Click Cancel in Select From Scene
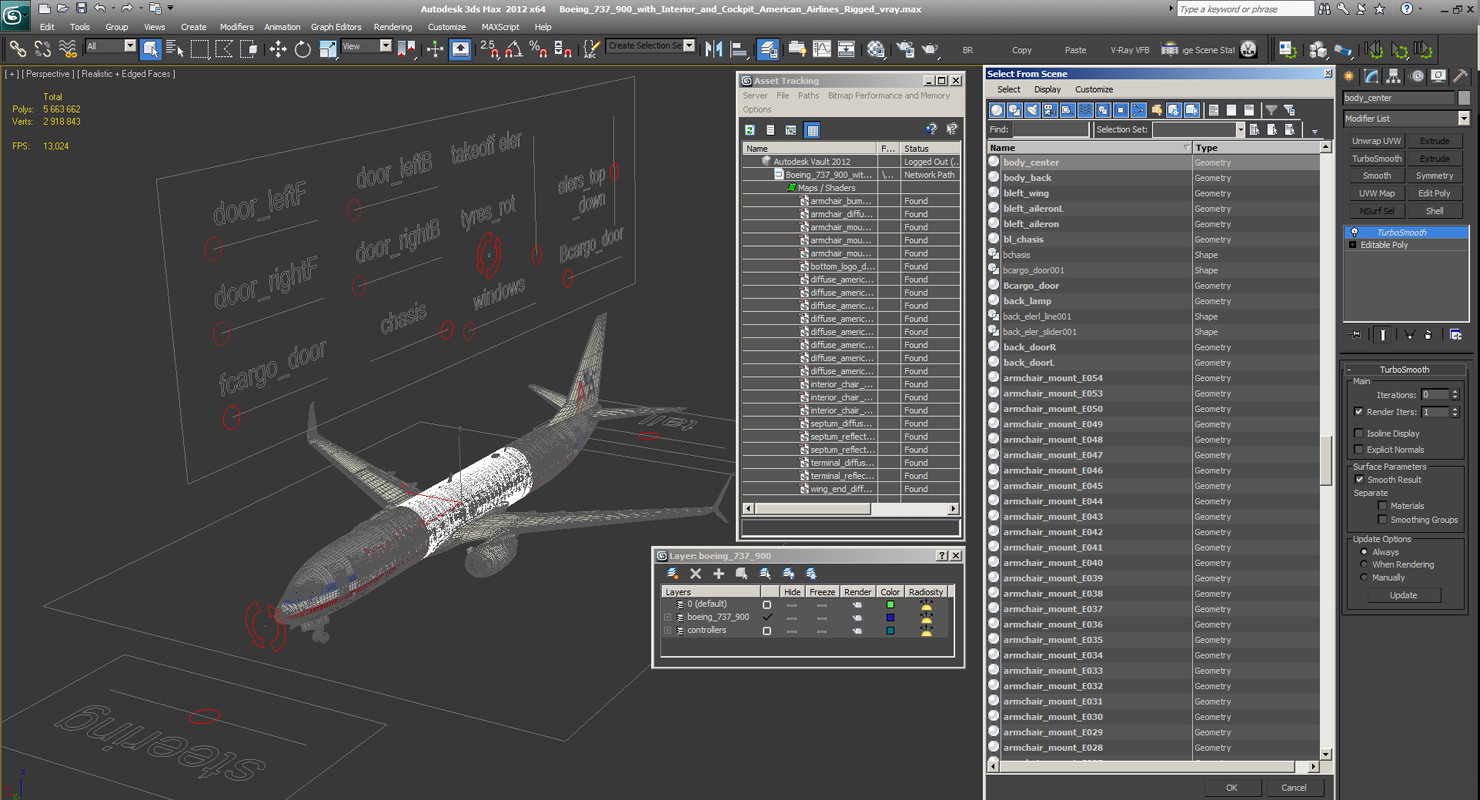Image resolution: width=1480 pixels, height=800 pixels. coord(1294,787)
